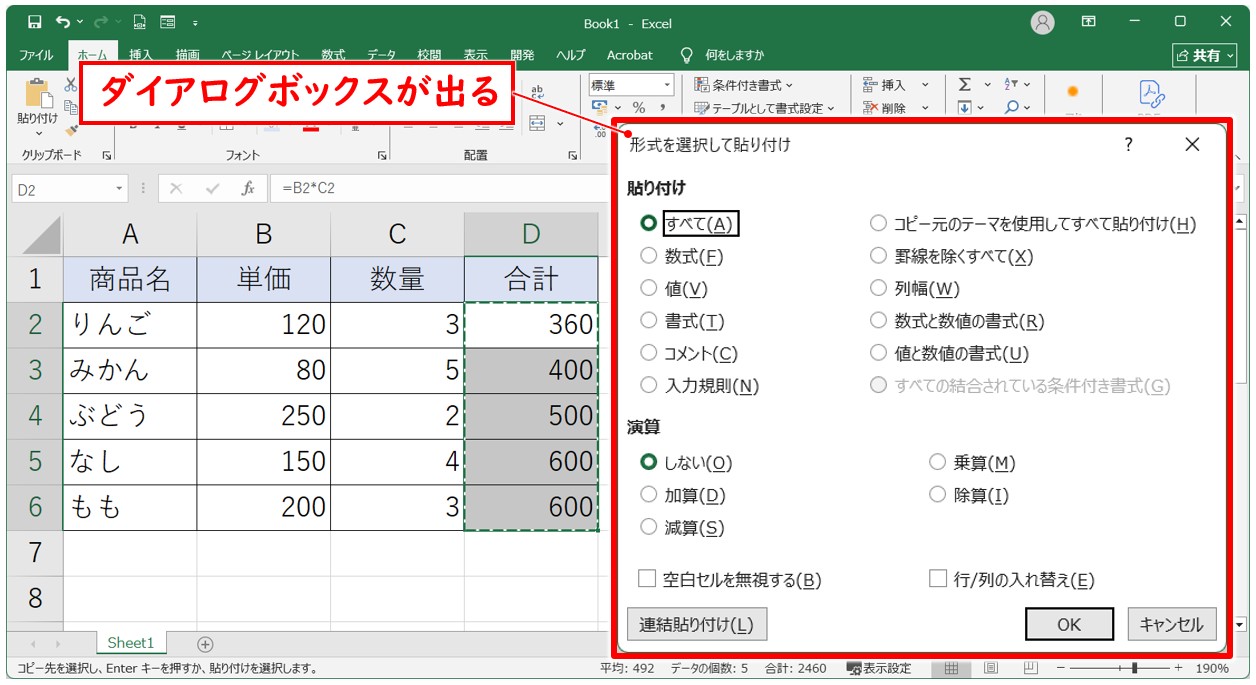Click the AutoSum sigma icon

coord(964,85)
